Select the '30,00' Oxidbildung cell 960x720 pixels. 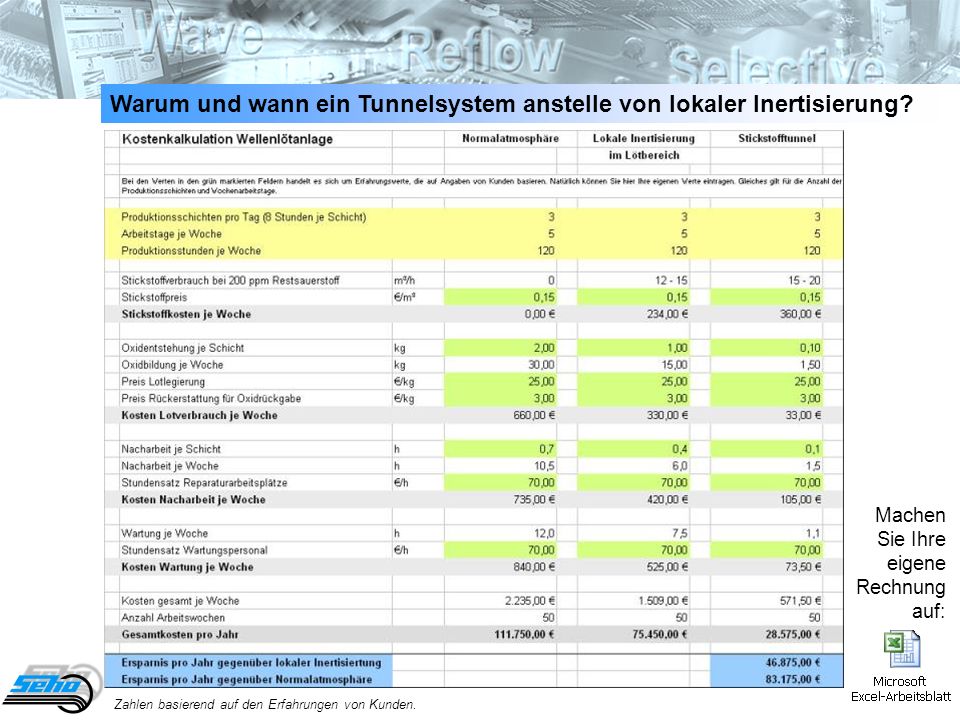[x=541, y=365]
